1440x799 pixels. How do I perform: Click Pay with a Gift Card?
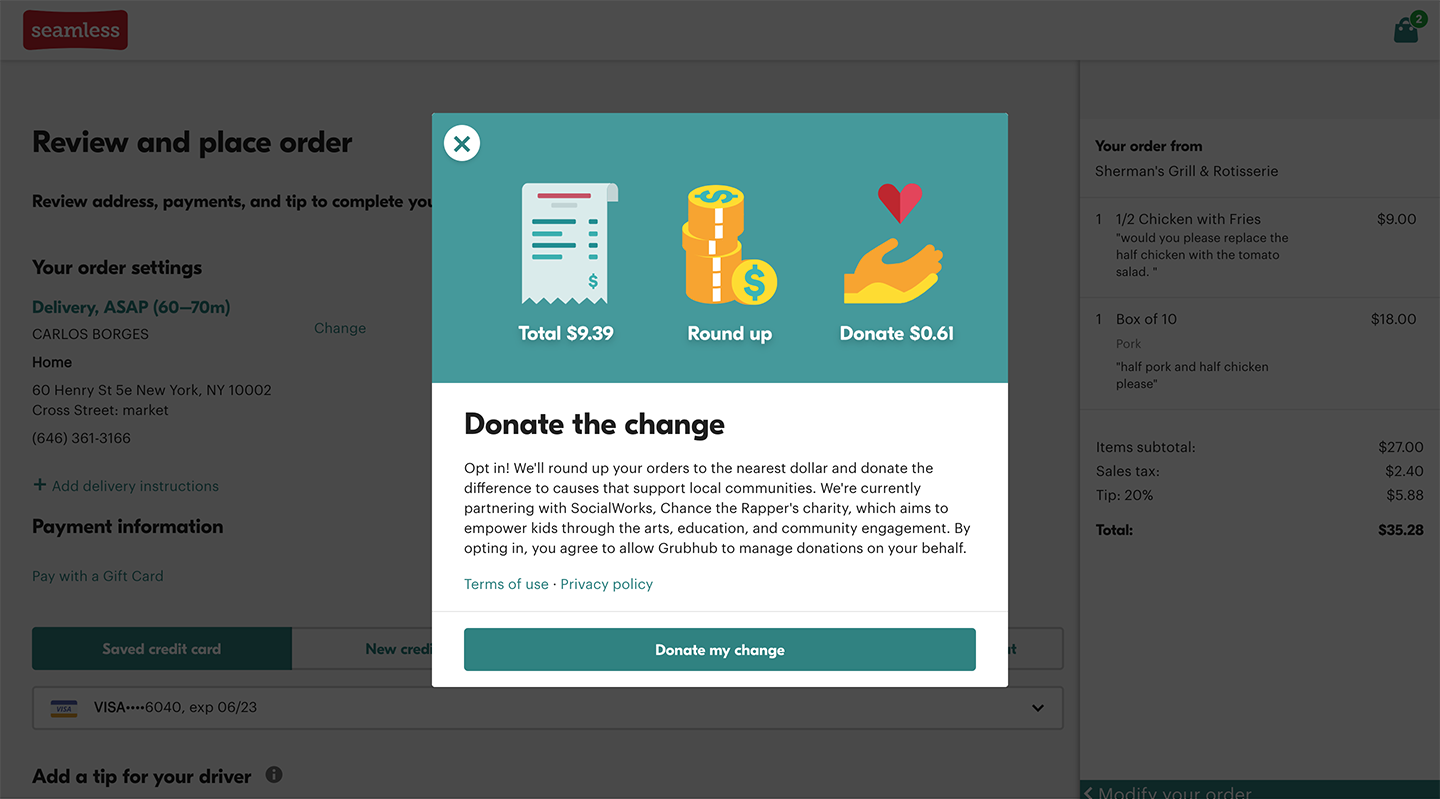coord(98,576)
